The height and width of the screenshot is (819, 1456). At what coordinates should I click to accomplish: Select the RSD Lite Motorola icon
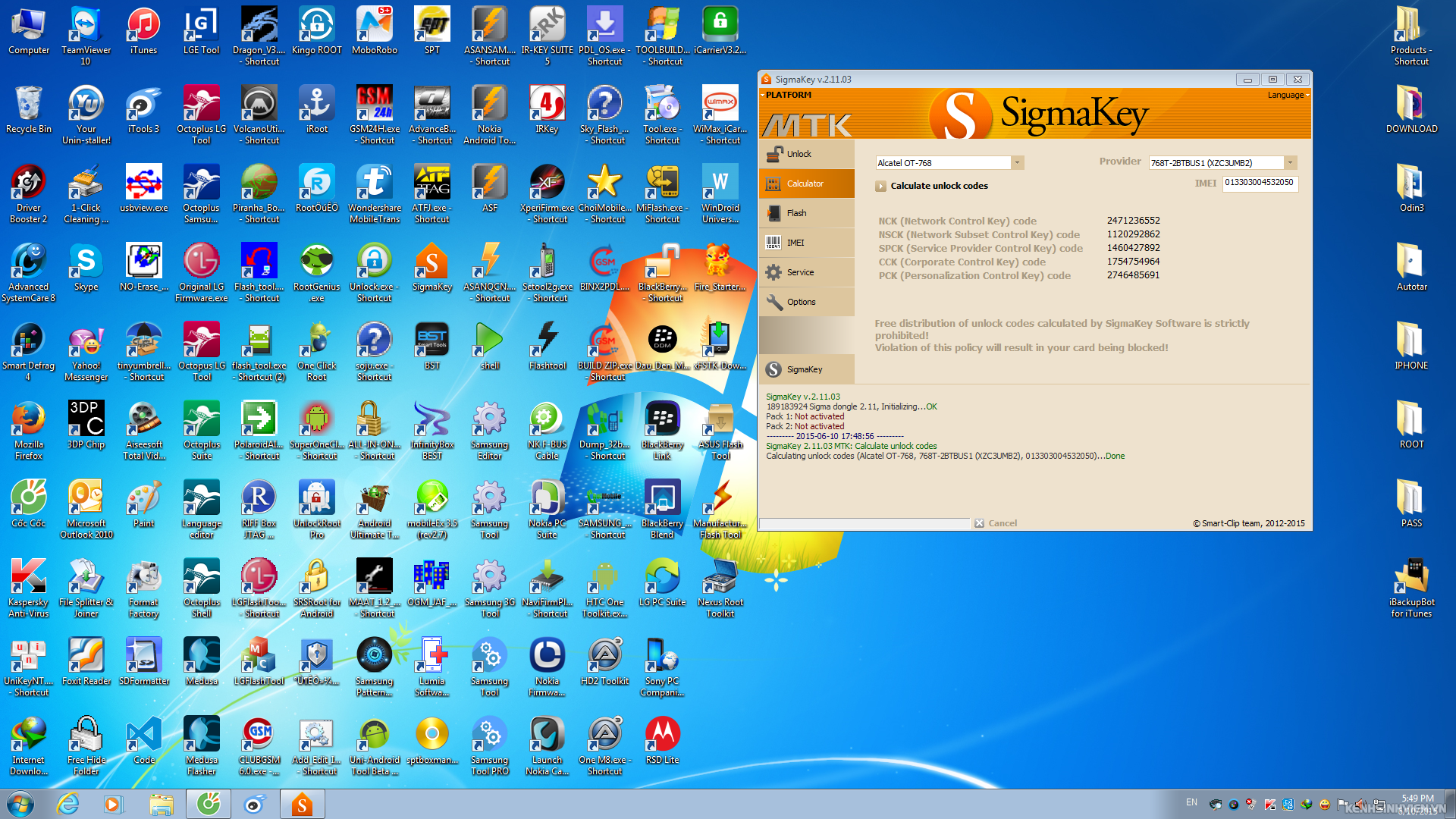pos(662,741)
